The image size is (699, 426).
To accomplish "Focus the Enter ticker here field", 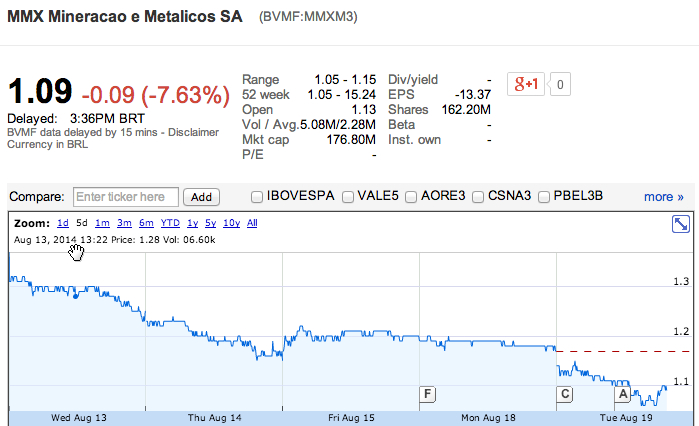I will click(x=126, y=197).
